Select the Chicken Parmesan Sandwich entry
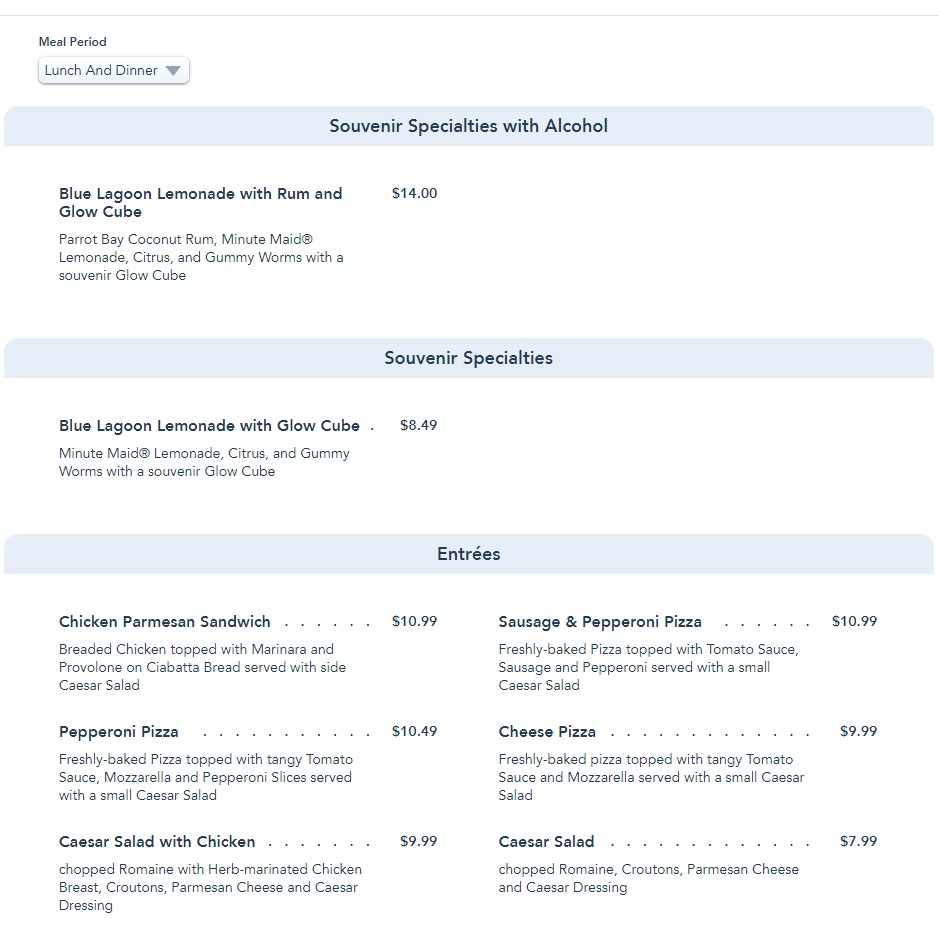The height and width of the screenshot is (943, 939). coord(165,622)
